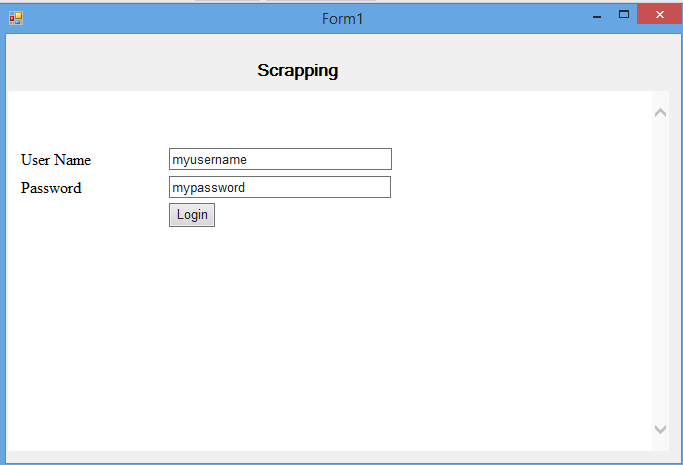Click title bar between icon and Form1 title
Viewport: 683px width, 465px height.
pos(170,18)
